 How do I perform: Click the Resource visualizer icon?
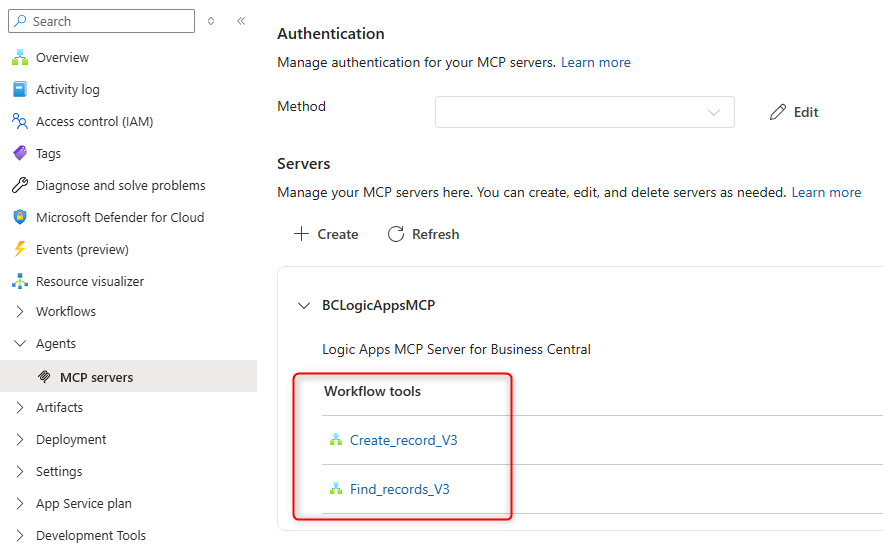20,282
